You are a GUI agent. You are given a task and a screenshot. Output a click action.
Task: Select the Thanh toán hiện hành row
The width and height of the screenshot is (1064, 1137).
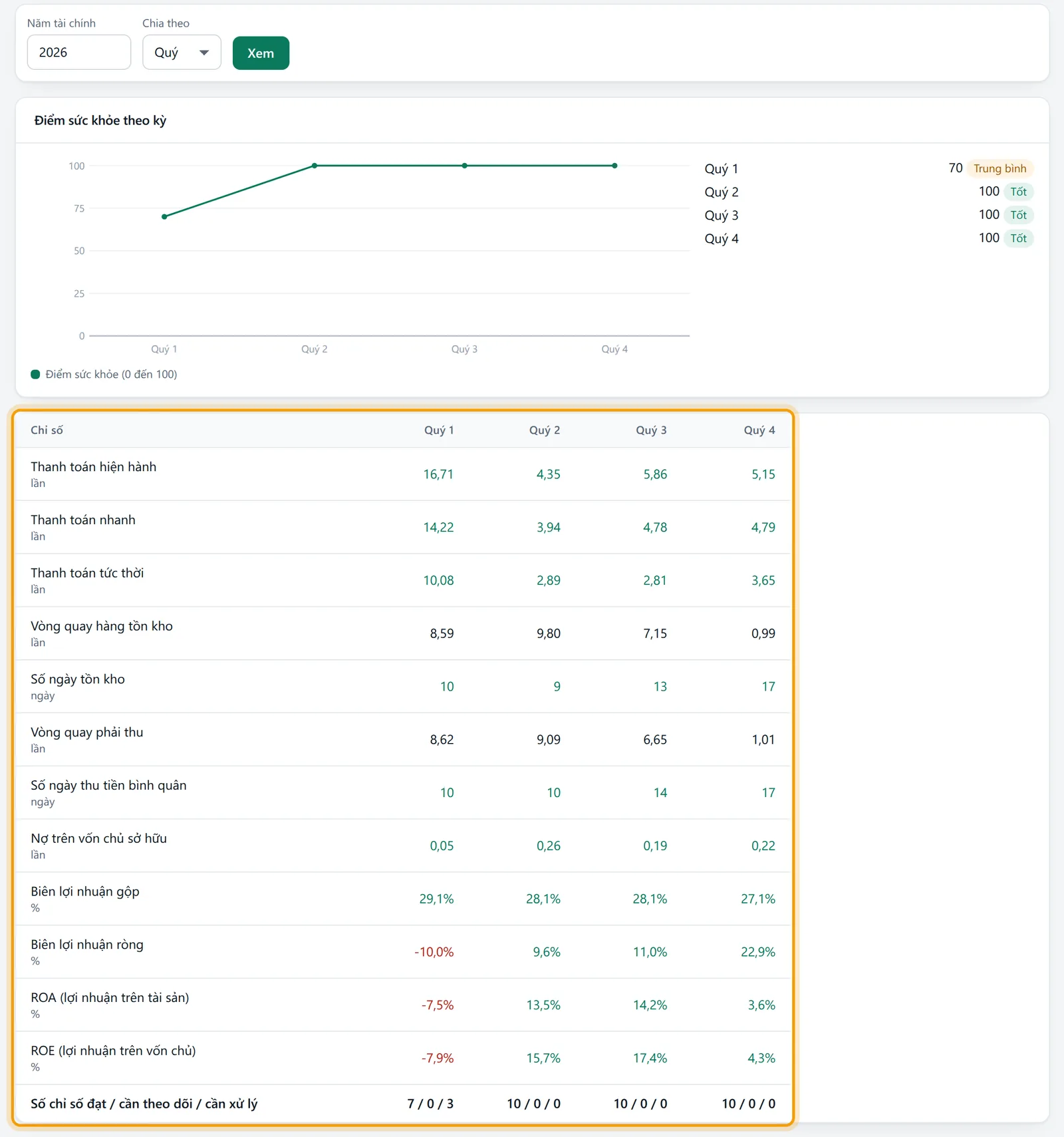[403, 474]
